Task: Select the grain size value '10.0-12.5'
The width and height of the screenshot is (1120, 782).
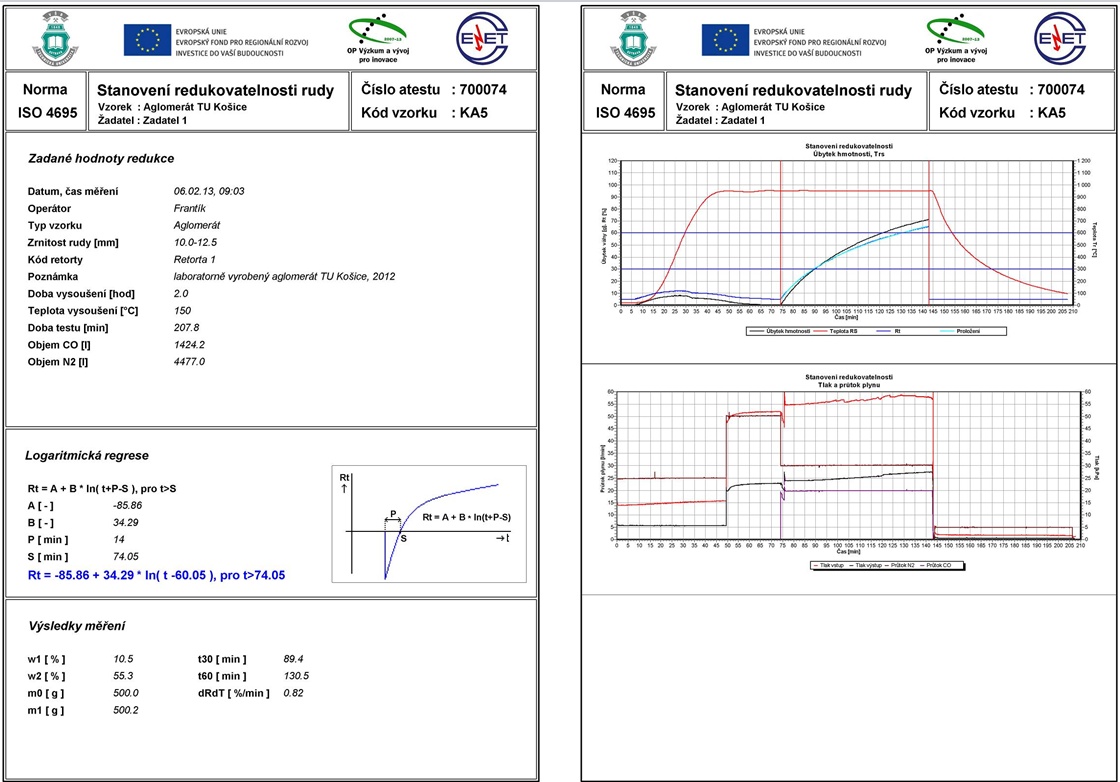Action: coord(195,243)
